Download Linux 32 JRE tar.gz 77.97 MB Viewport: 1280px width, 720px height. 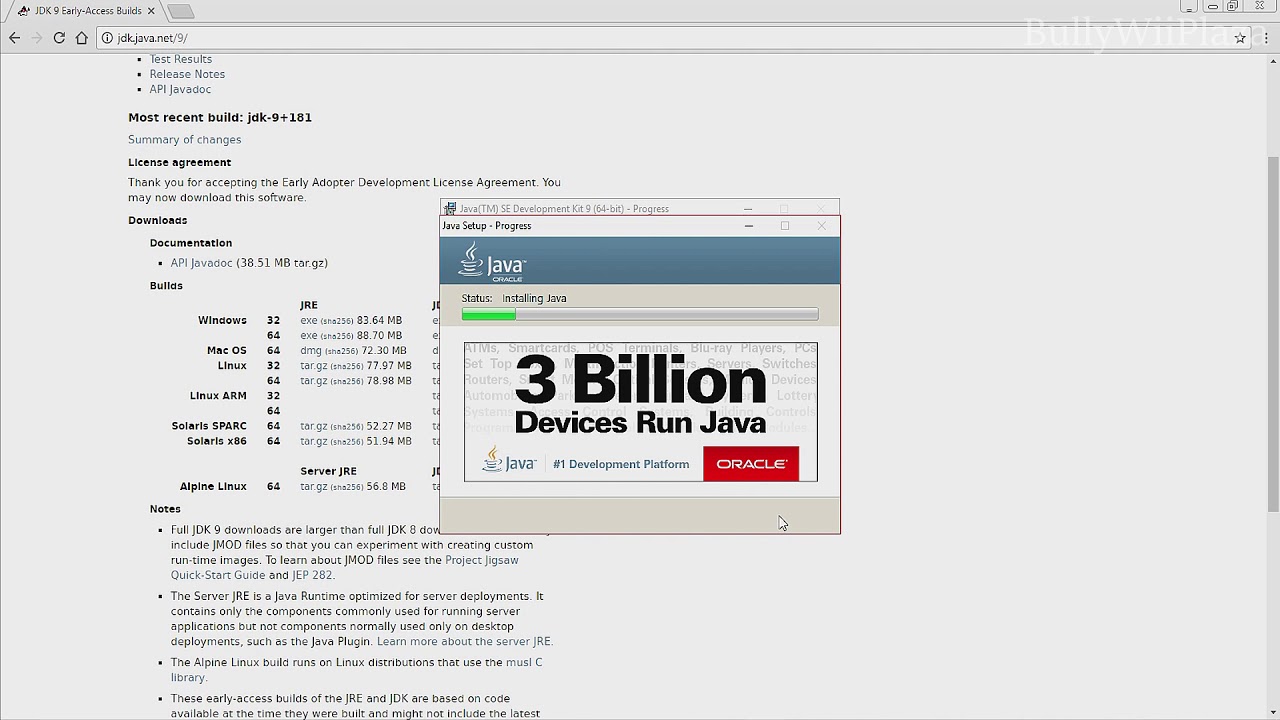[313, 366]
